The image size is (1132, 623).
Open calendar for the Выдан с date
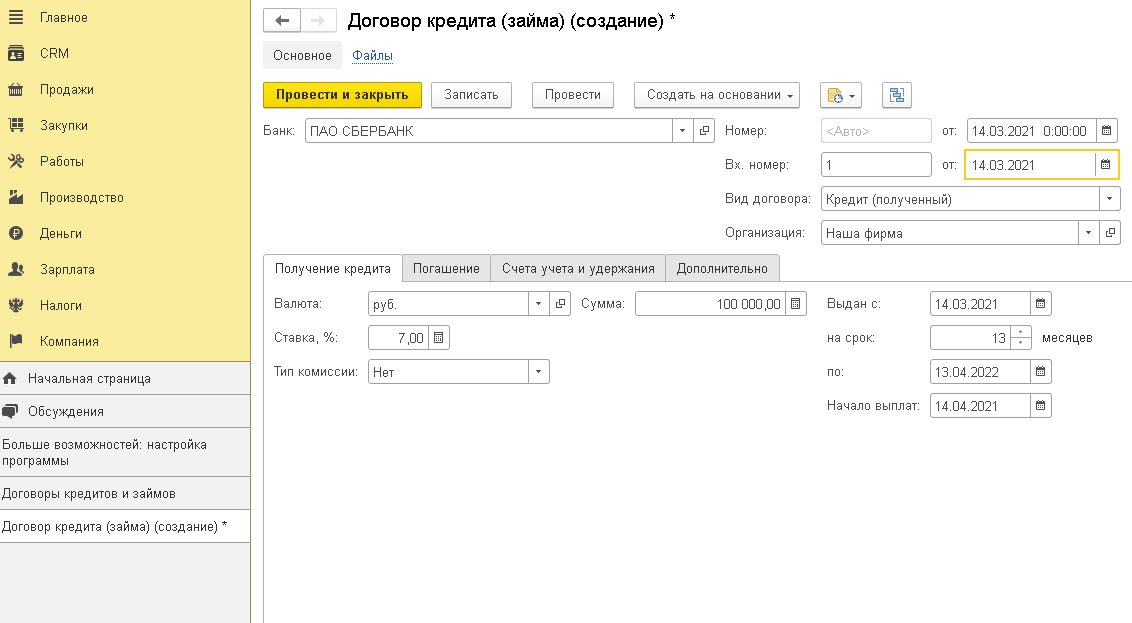1040,304
